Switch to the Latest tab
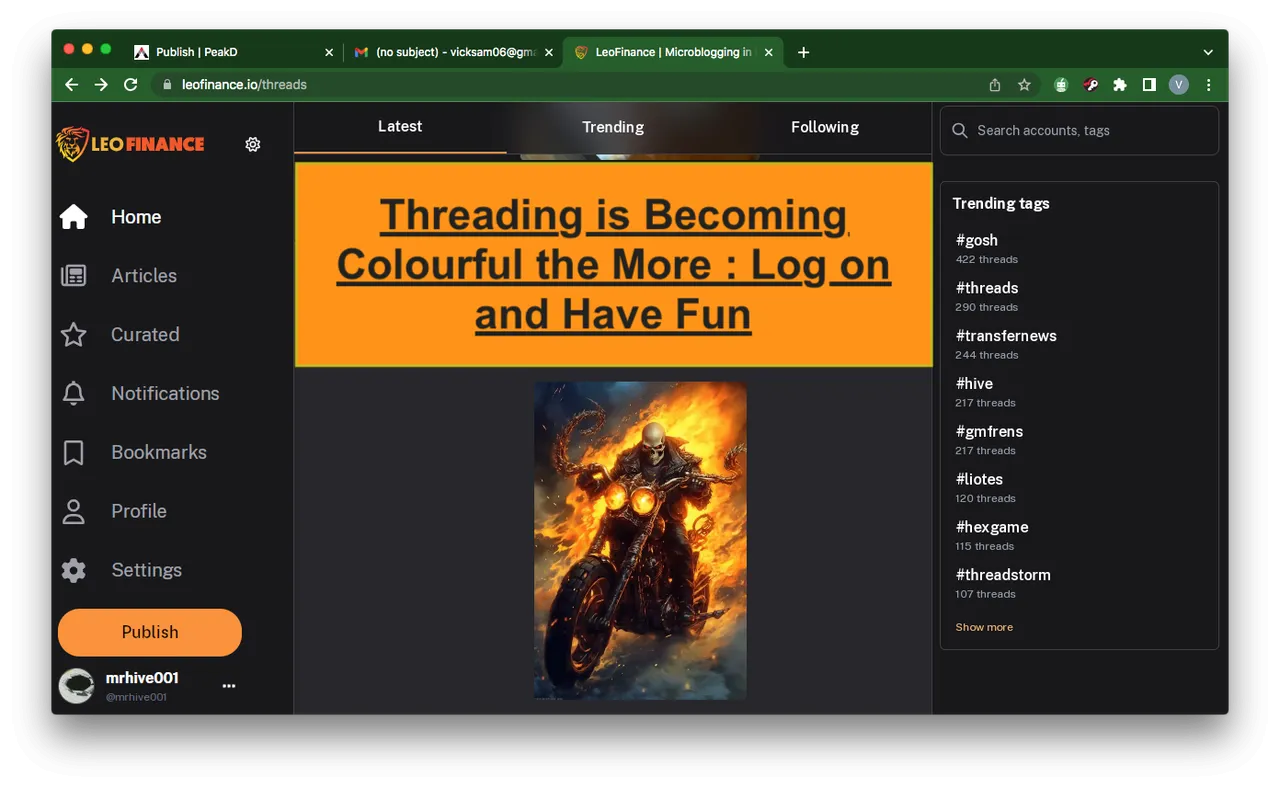The width and height of the screenshot is (1280, 788). [x=400, y=127]
